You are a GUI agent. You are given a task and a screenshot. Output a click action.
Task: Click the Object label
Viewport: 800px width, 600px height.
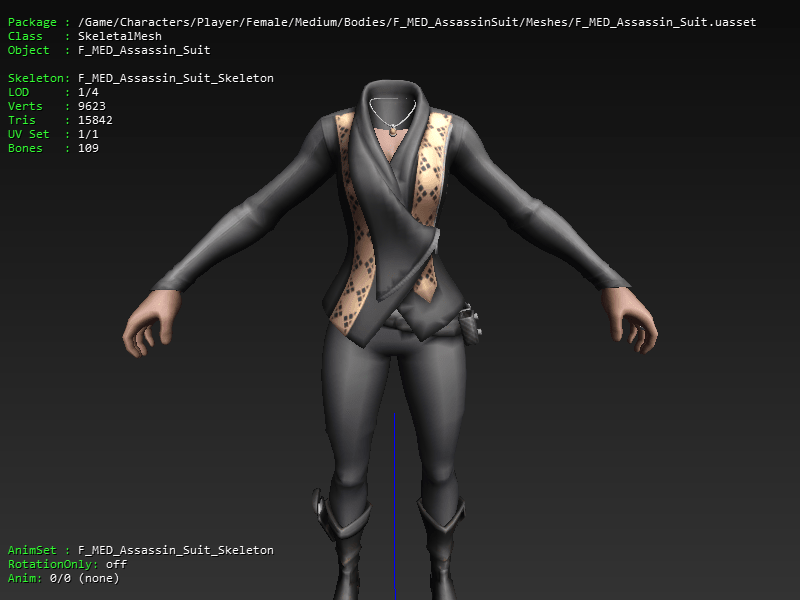click(x=29, y=50)
